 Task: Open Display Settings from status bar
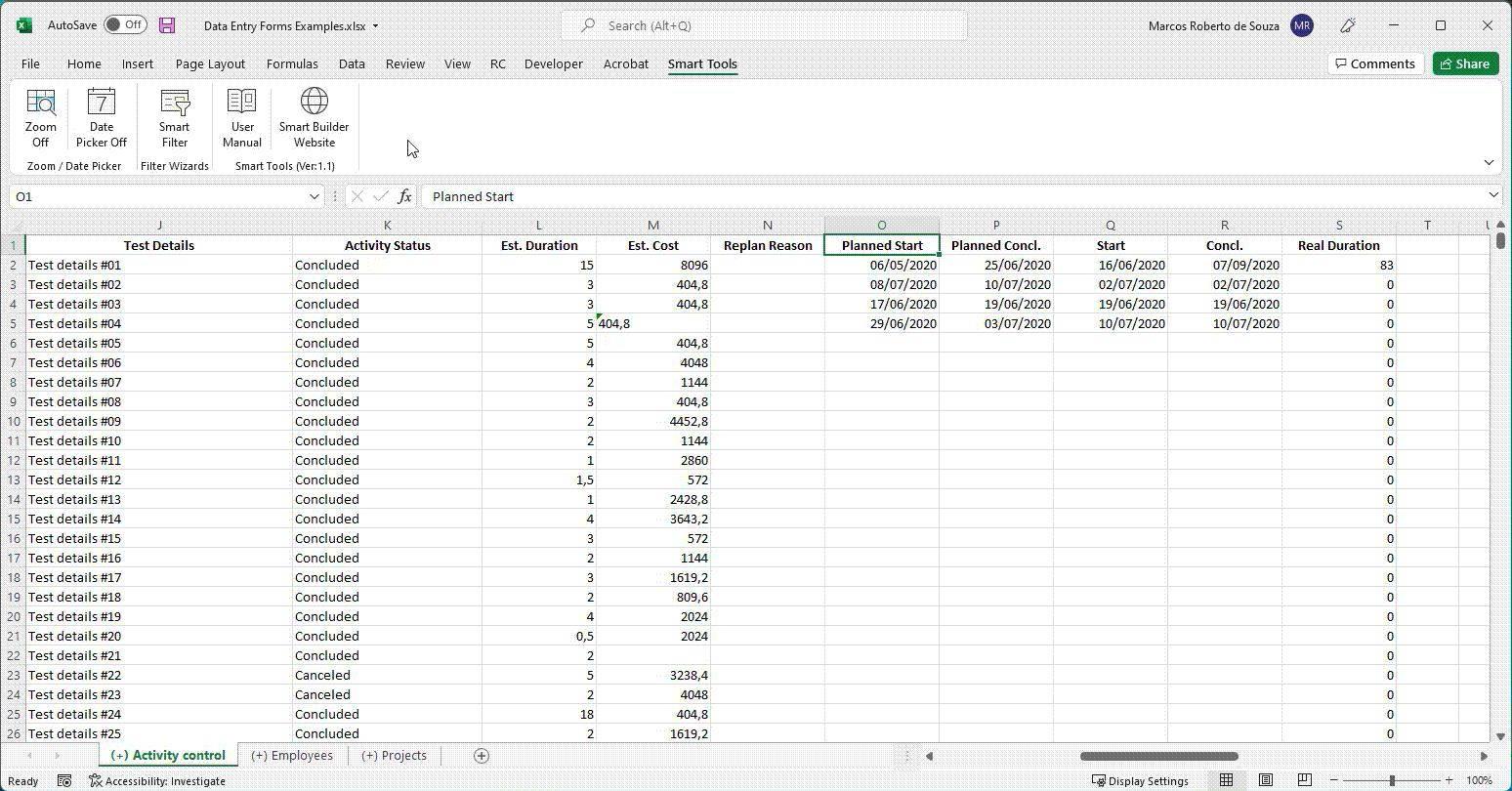1141,780
